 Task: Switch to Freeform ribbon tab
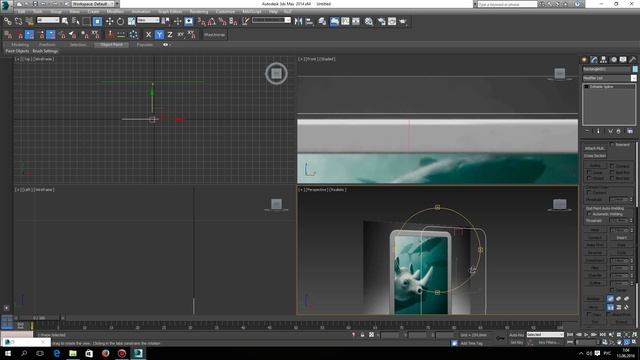click(x=47, y=44)
